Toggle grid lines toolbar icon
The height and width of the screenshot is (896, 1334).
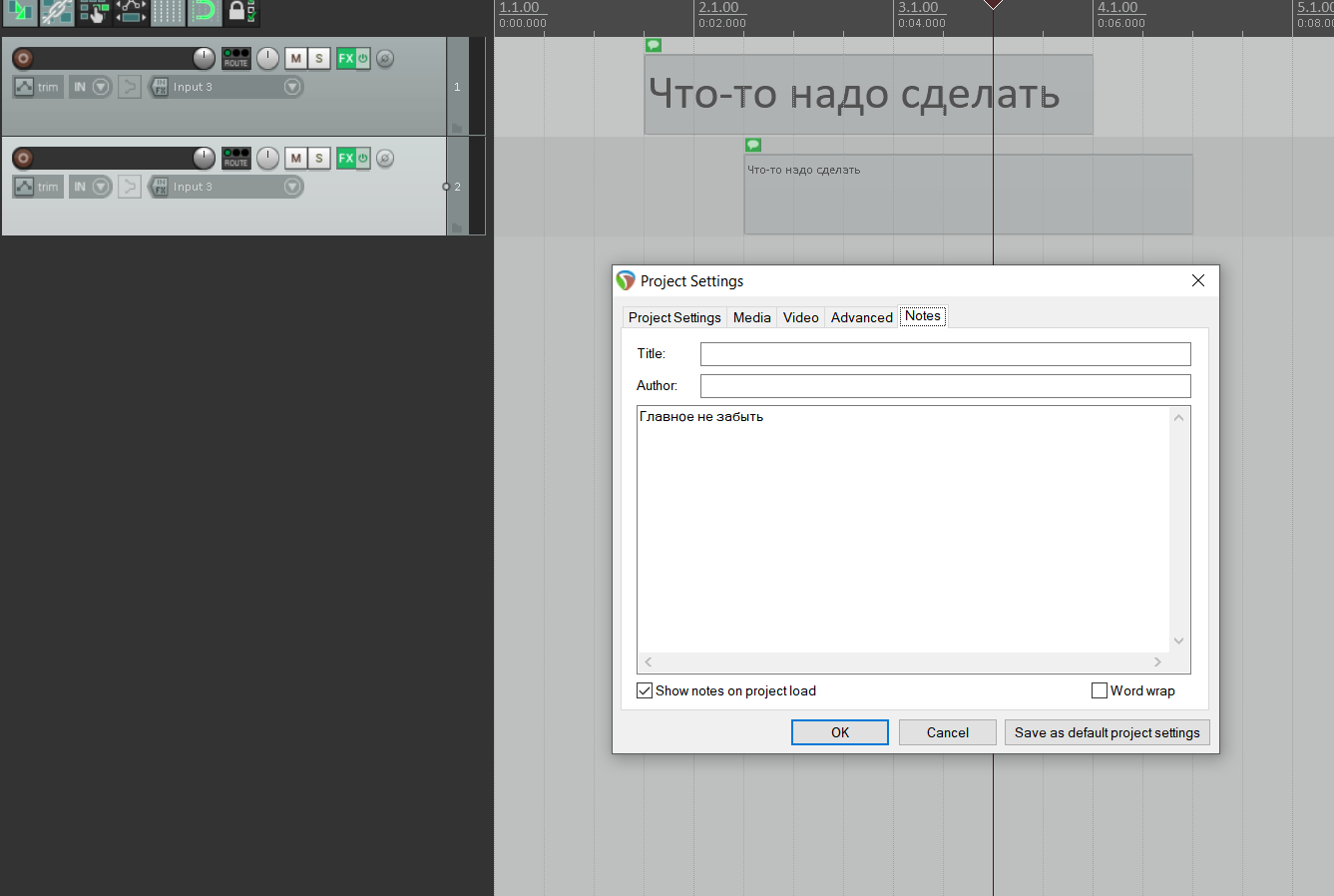tap(168, 12)
